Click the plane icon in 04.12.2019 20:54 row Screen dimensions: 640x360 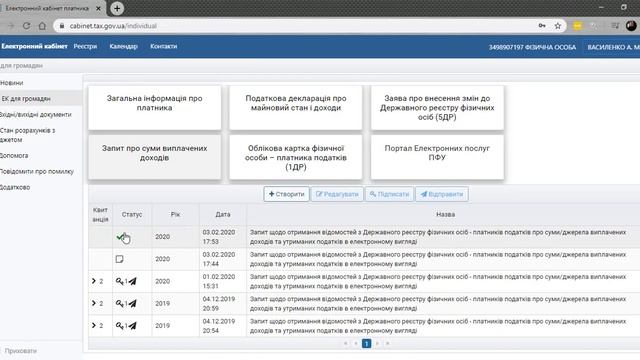133,325
